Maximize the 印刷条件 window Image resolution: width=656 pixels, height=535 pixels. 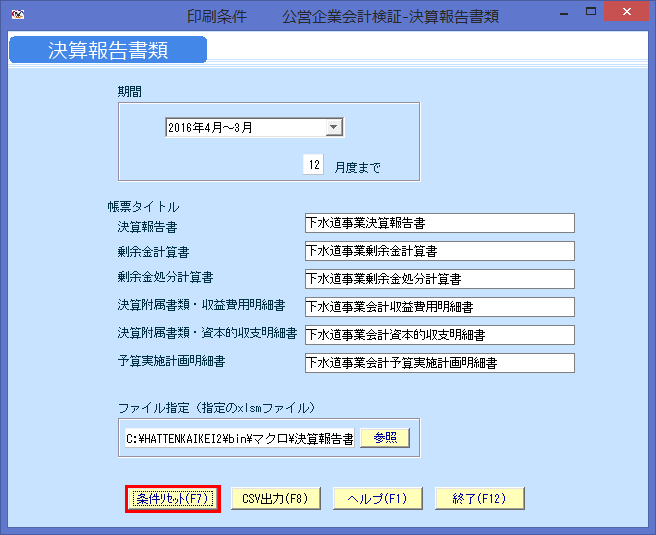click(x=591, y=12)
